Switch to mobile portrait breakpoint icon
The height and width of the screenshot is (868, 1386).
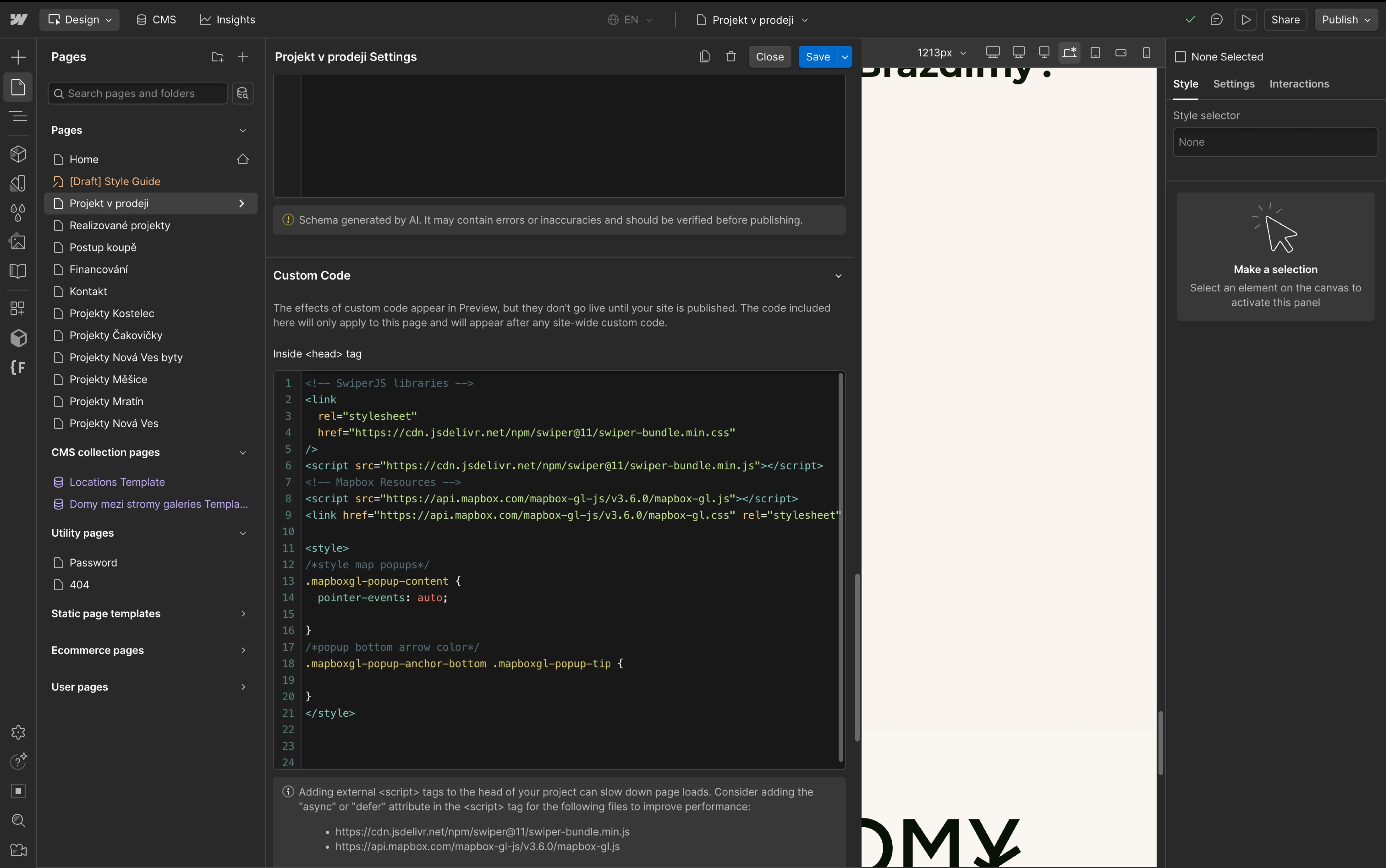point(1146,53)
